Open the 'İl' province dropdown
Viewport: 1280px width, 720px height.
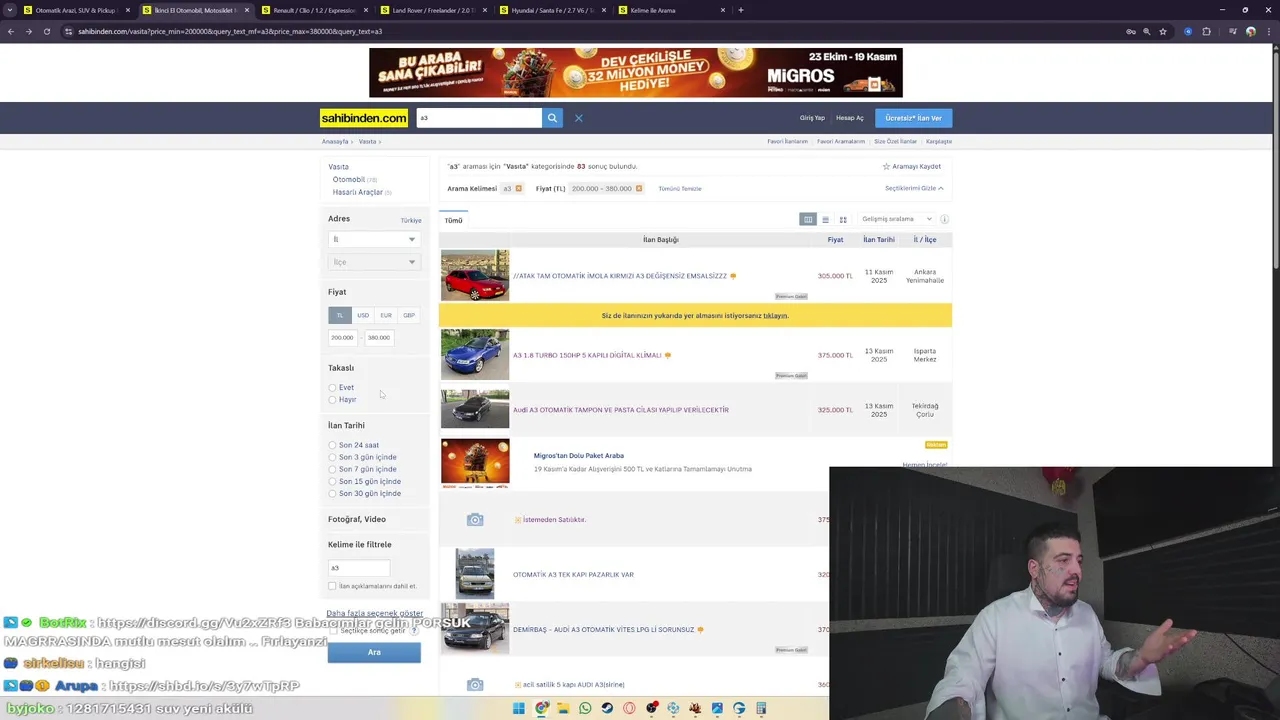(374, 239)
